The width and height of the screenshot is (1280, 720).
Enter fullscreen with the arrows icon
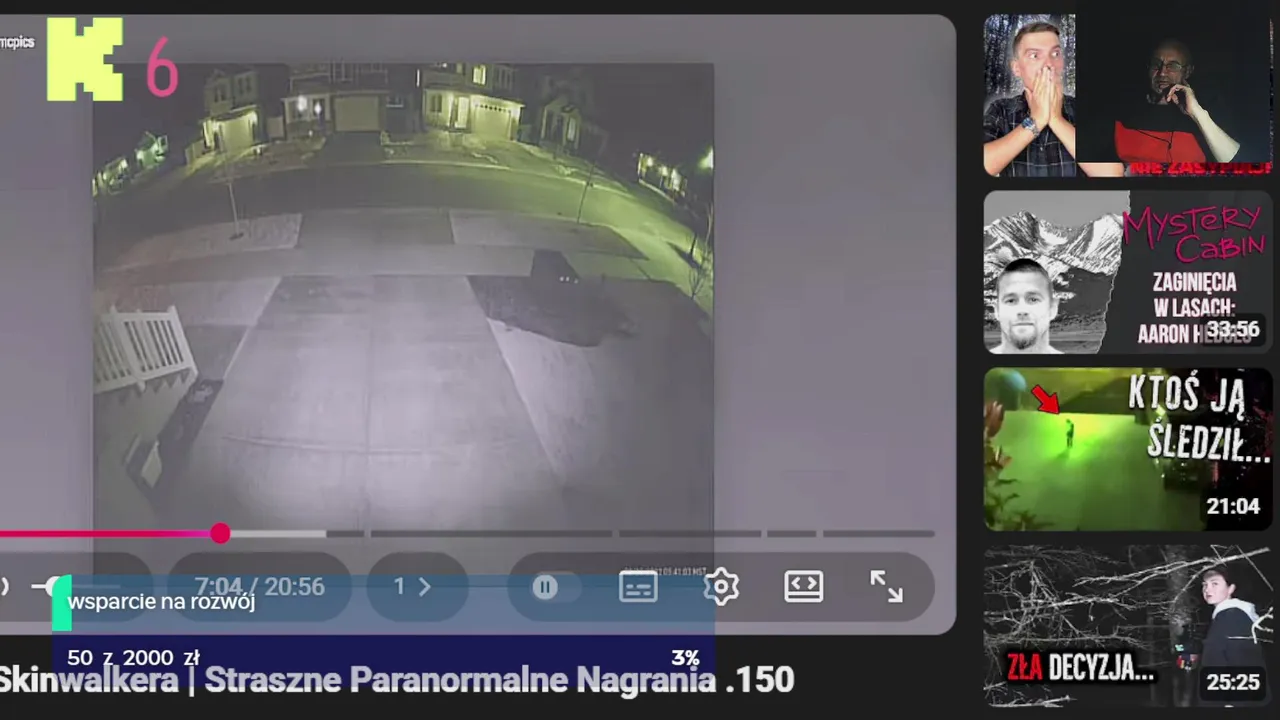pos(886,587)
